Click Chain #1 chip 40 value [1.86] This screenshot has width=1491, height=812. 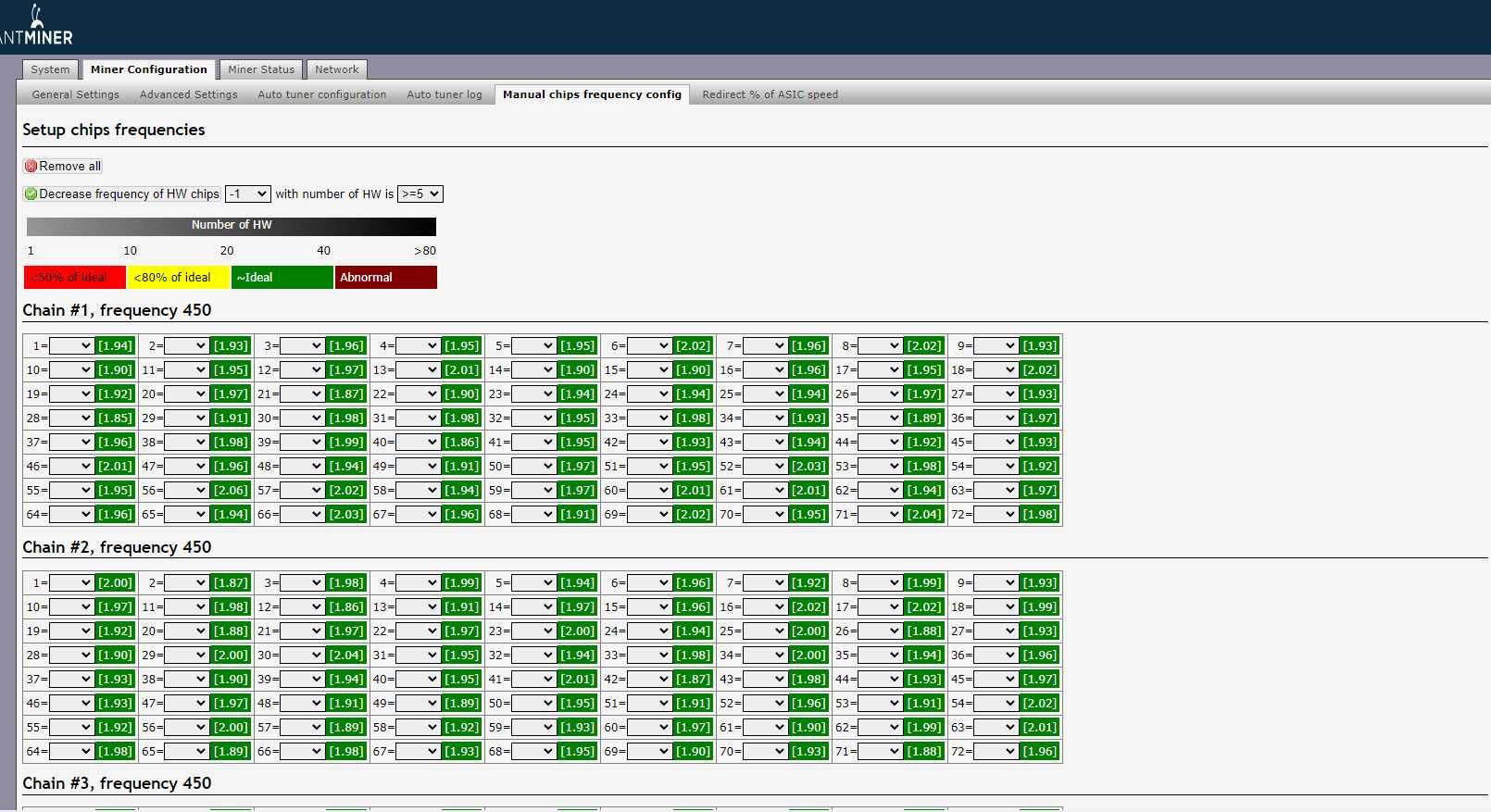[x=462, y=443]
